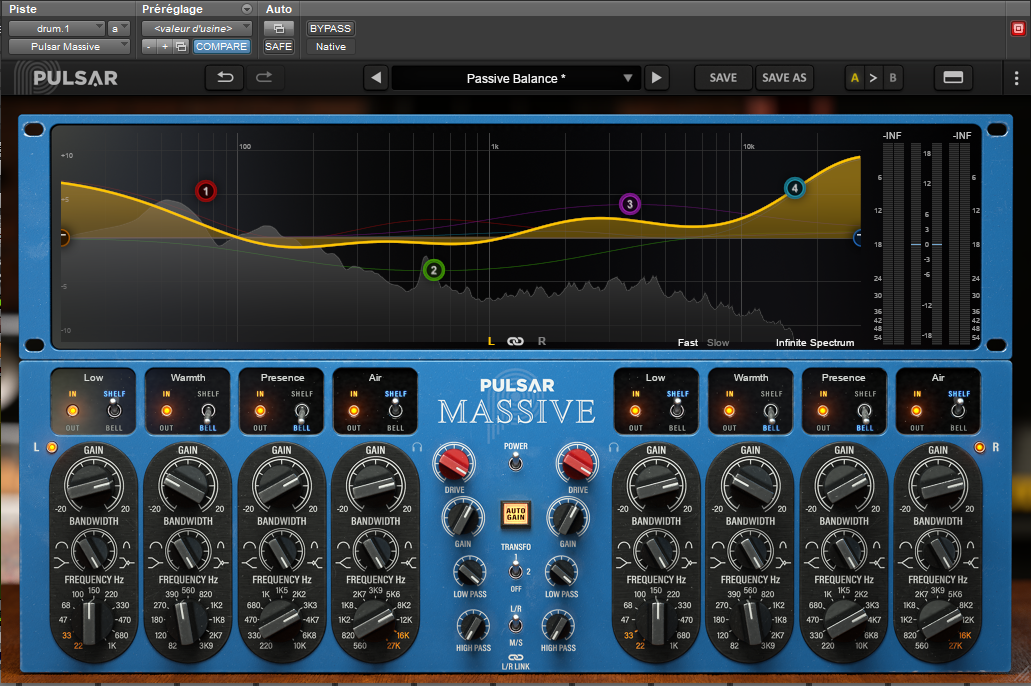Open the insert position 'a' dropdown
The height and width of the screenshot is (686, 1031).
(118, 28)
